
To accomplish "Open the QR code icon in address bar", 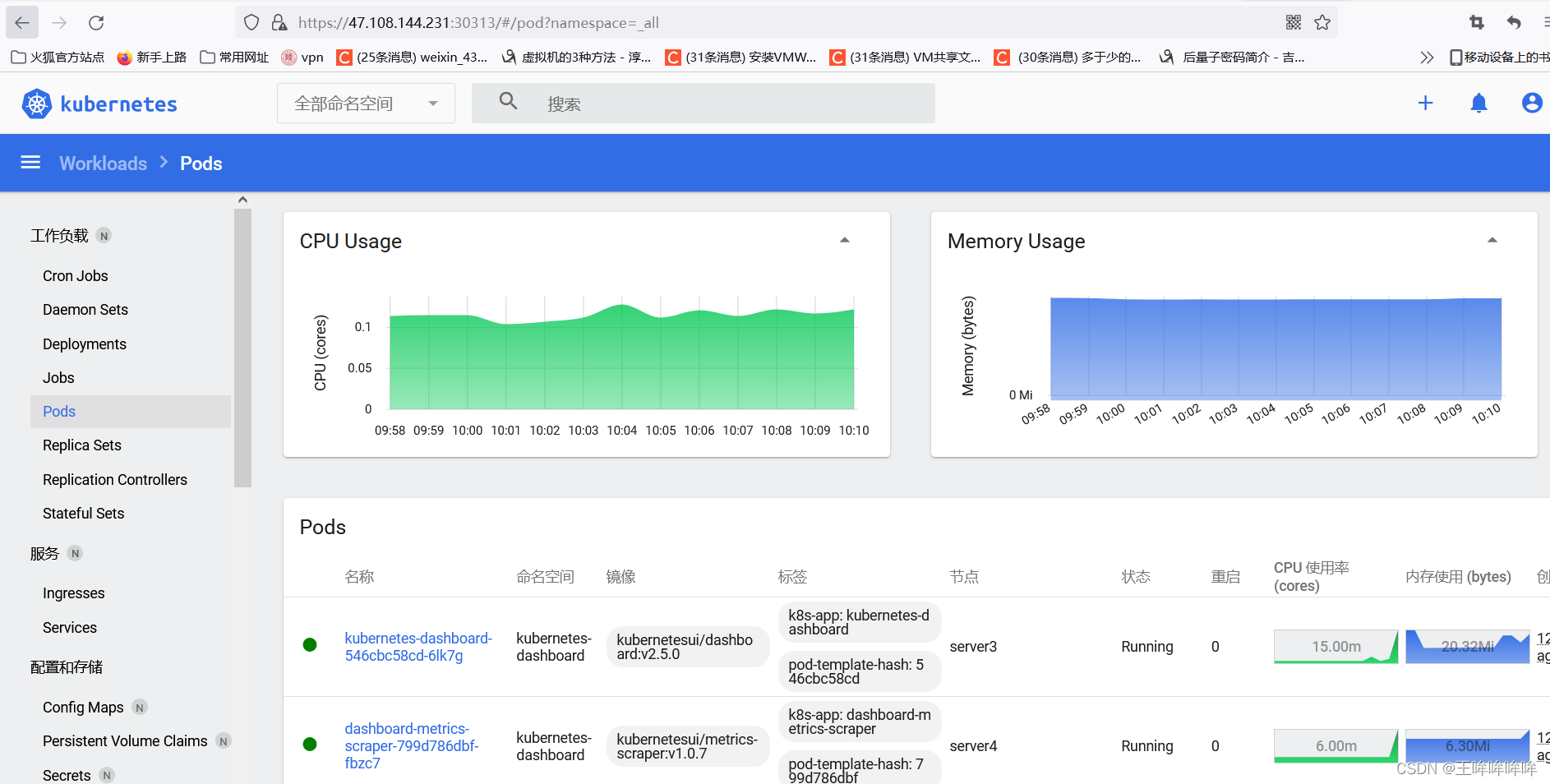I will 1294,22.
